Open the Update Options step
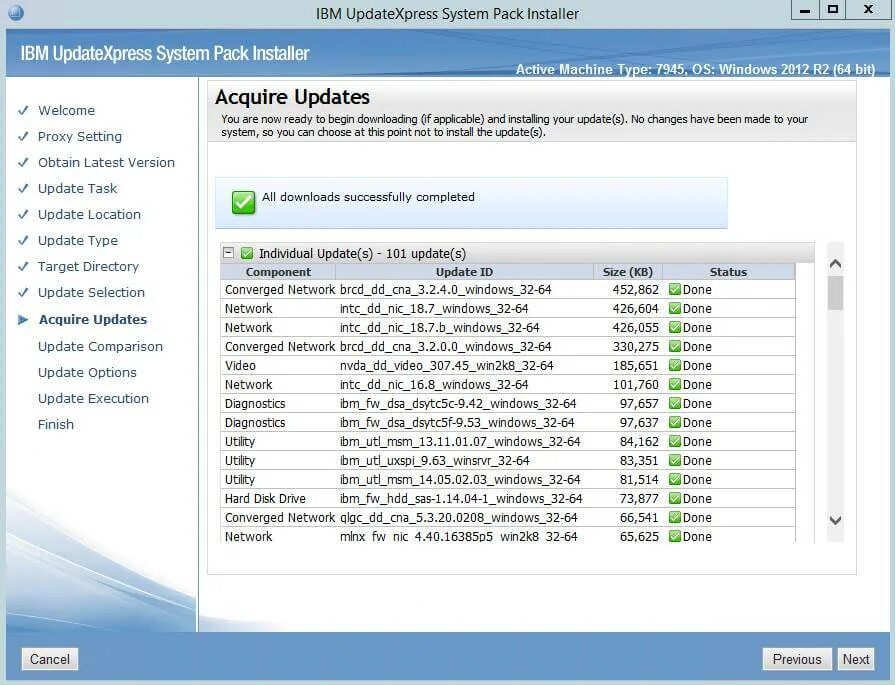Viewport: 895px width, 685px height. coord(87,372)
